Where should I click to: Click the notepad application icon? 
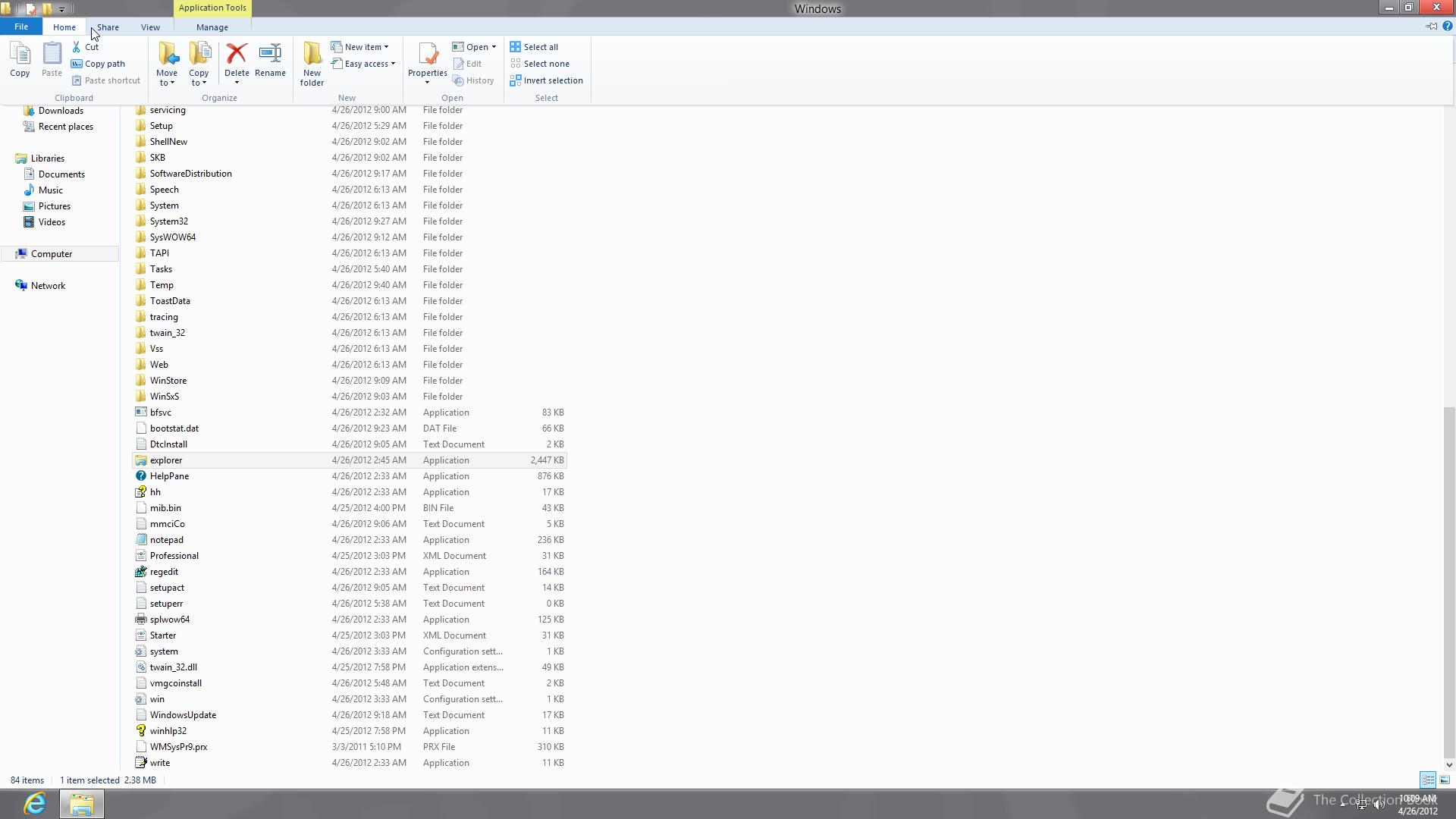point(140,540)
